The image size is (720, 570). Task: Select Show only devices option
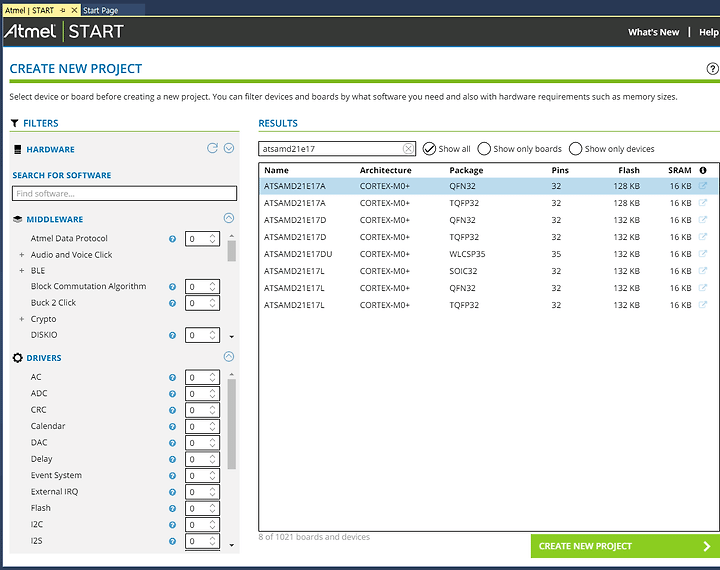(575, 149)
